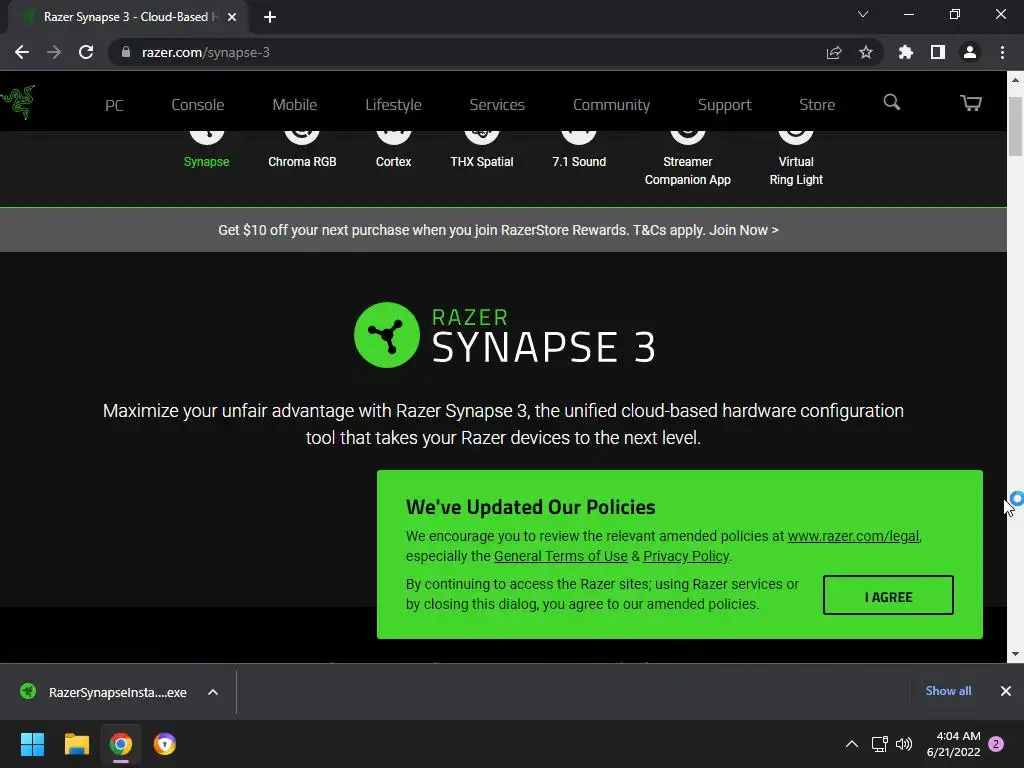Open the Chrome profile avatar icon
The width and height of the screenshot is (1024, 768).
pos(970,52)
